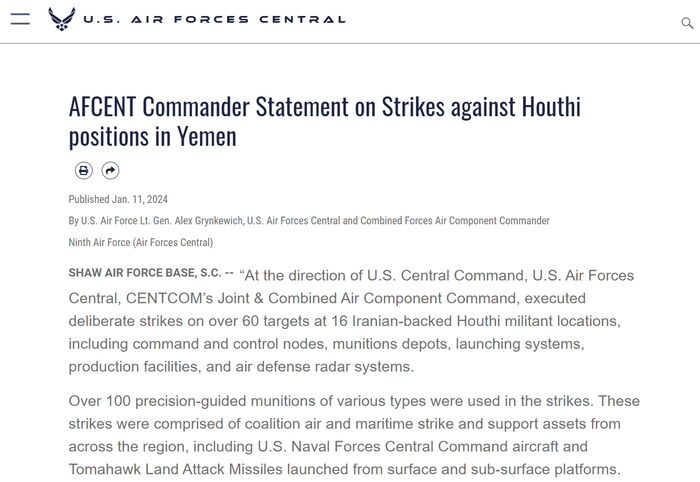Click the Air Force wings logo
The image size is (700, 482).
(x=61, y=19)
